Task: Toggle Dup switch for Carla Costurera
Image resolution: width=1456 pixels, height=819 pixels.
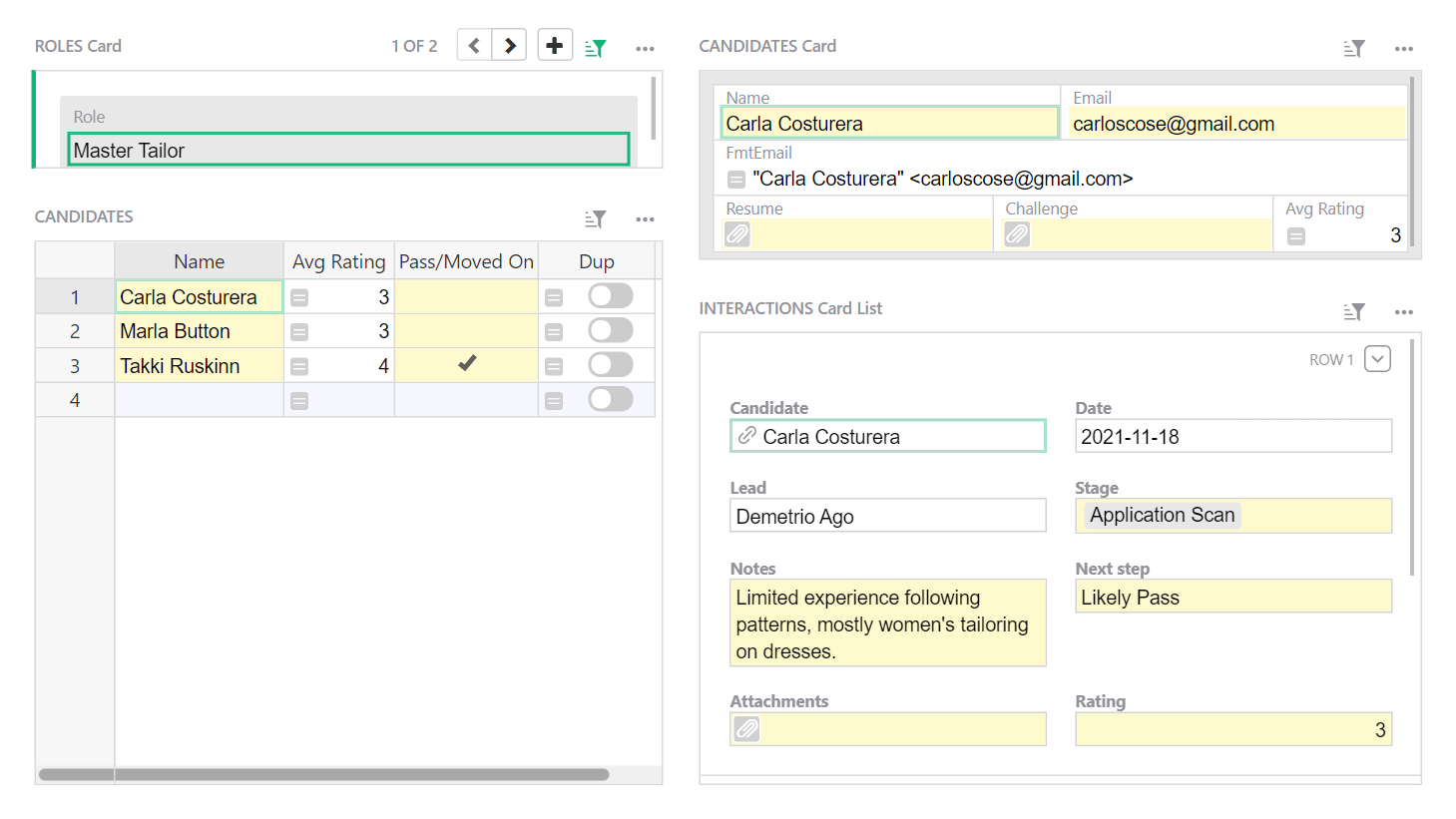Action: 610,296
